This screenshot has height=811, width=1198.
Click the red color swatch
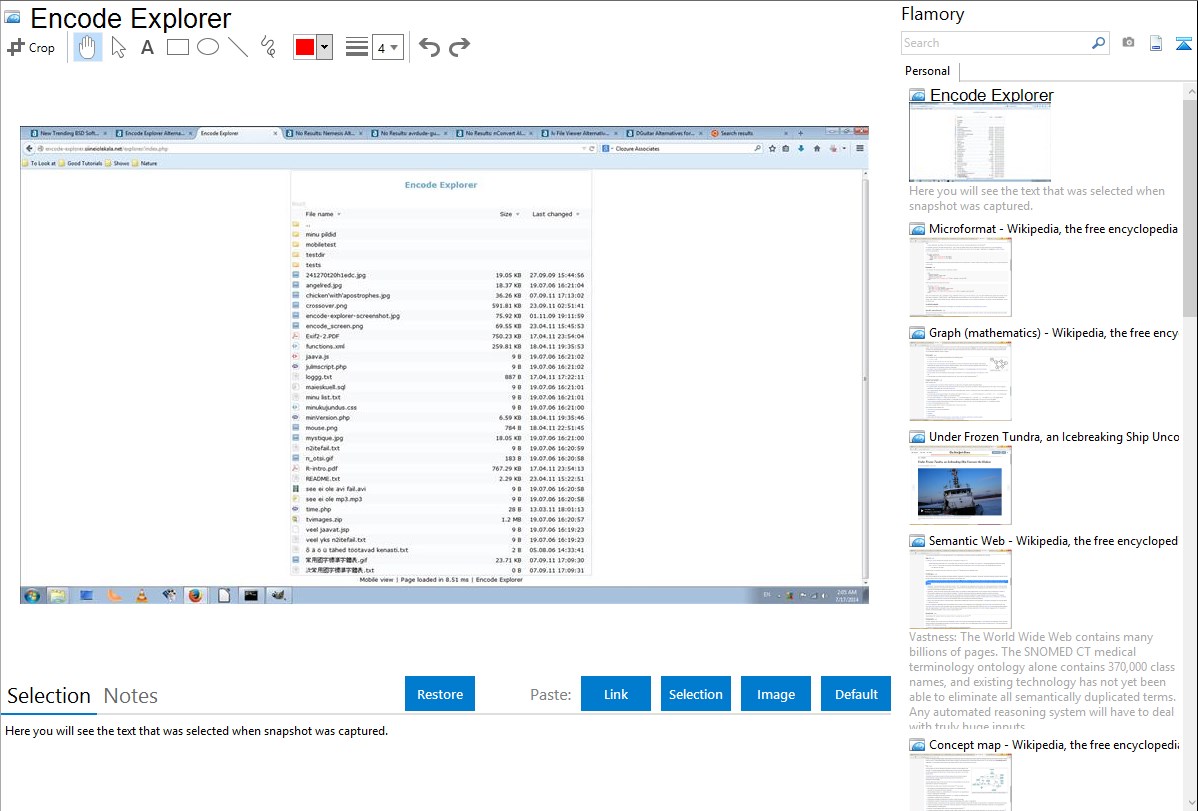pos(305,47)
